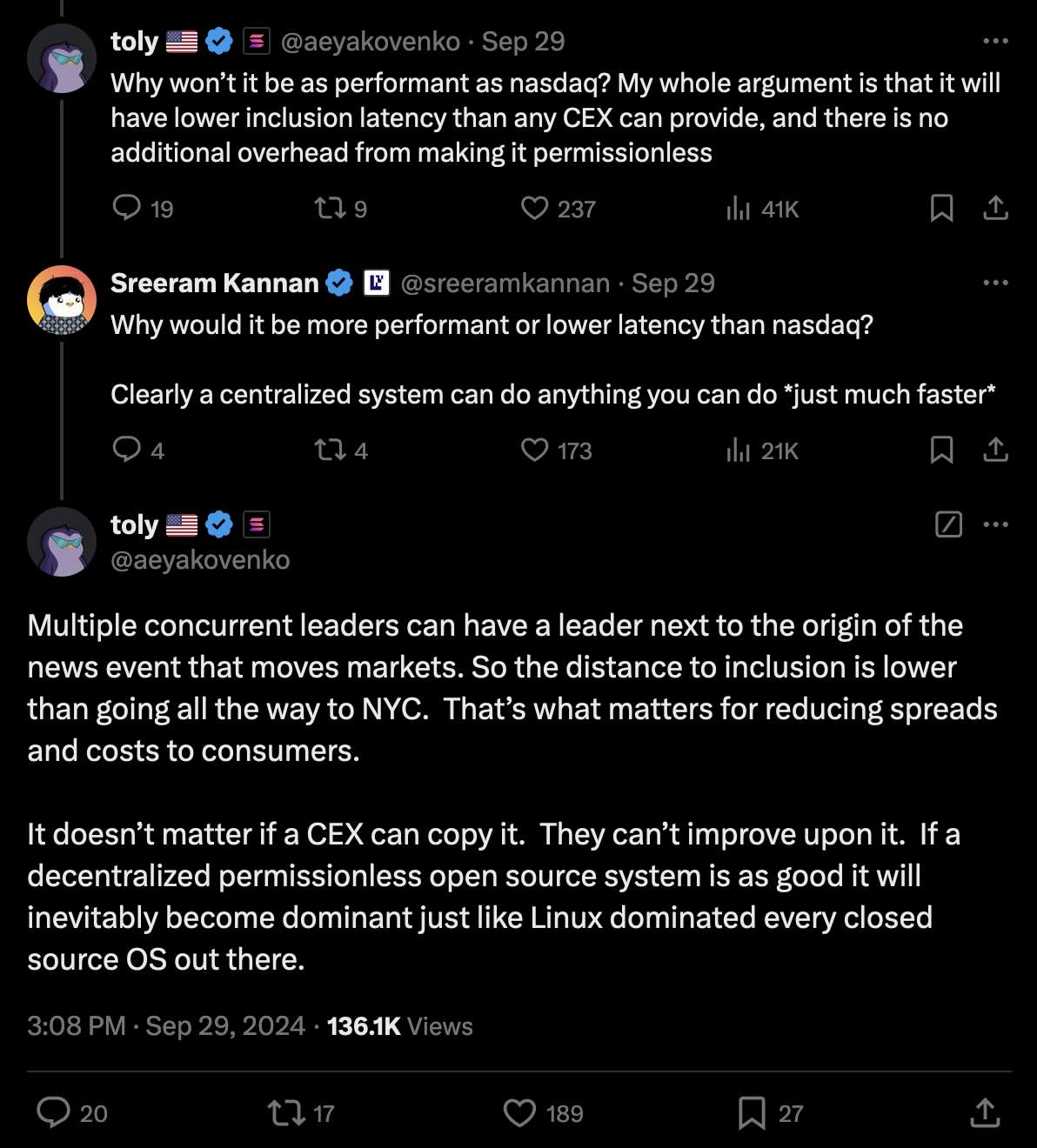1037x1148 pixels.
Task: Open Sreeram Kannan's profile avatar
Action: tap(62, 300)
